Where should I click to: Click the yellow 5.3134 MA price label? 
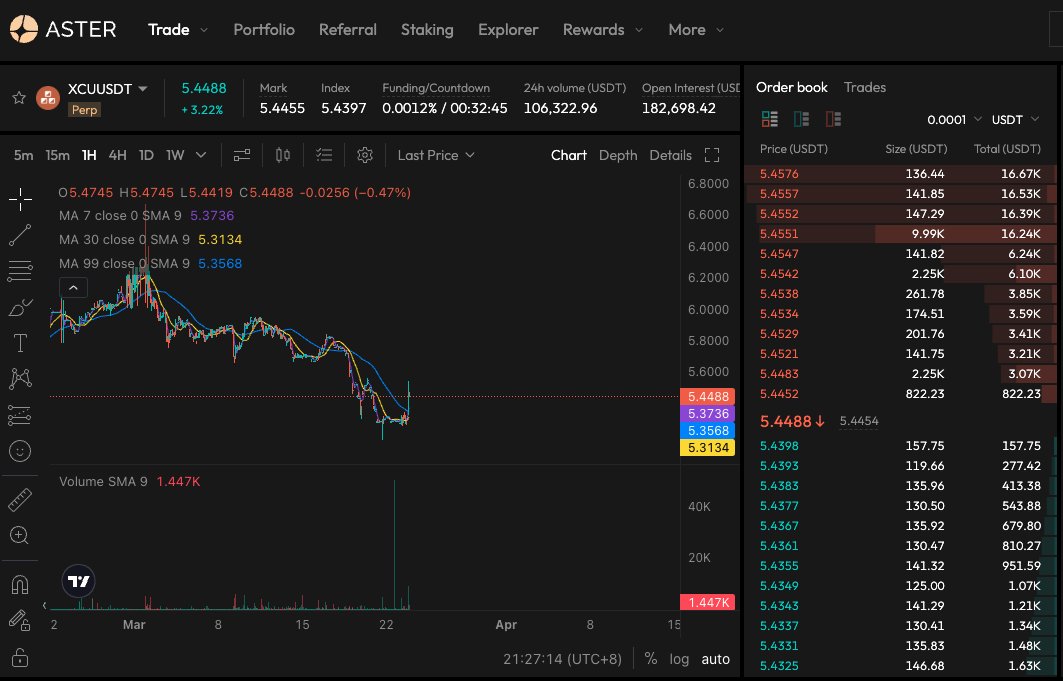click(708, 447)
